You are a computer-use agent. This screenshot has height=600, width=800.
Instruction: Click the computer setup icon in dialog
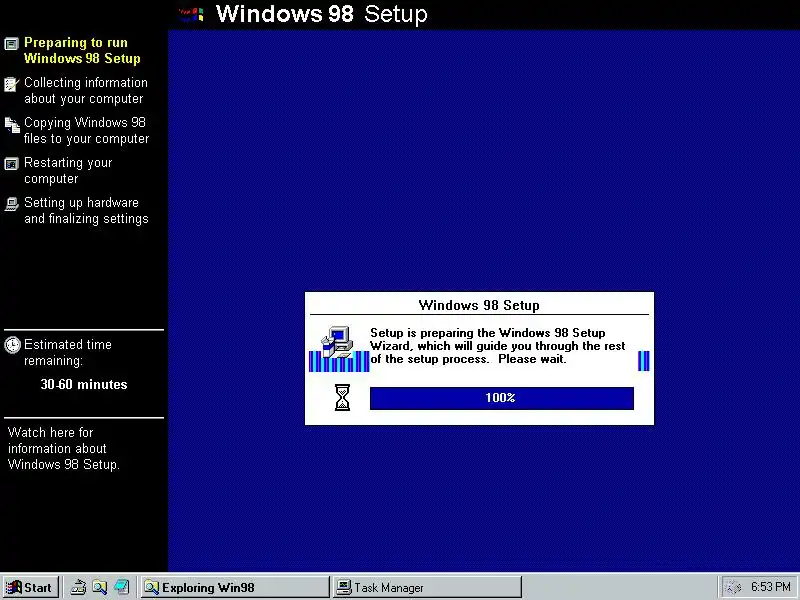tap(337, 341)
